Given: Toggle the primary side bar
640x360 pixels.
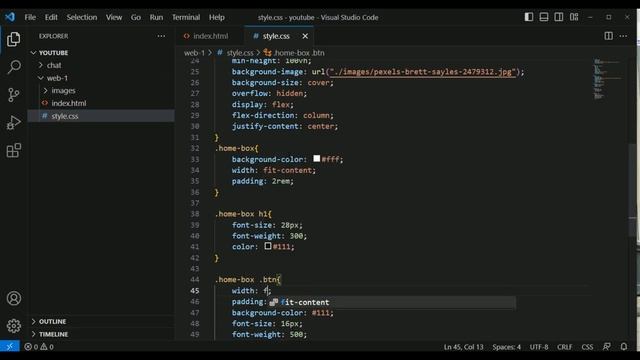Looking at the screenshot, I should (x=529, y=17).
